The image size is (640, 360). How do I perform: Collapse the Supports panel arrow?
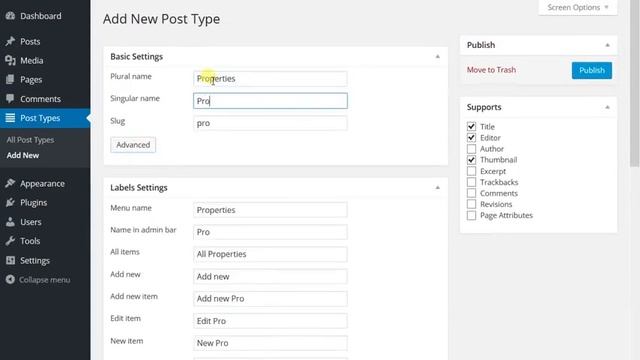(607, 107)
